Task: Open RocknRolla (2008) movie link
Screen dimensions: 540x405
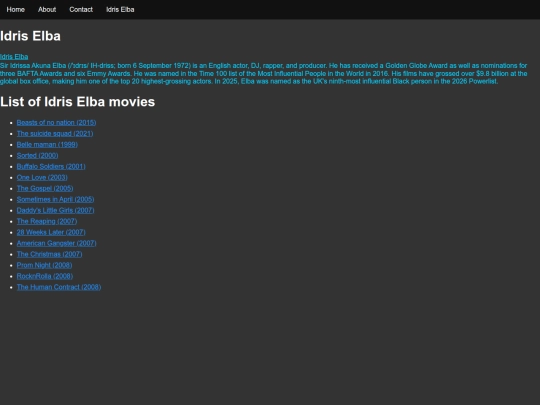Action: (x=45, y=277)
